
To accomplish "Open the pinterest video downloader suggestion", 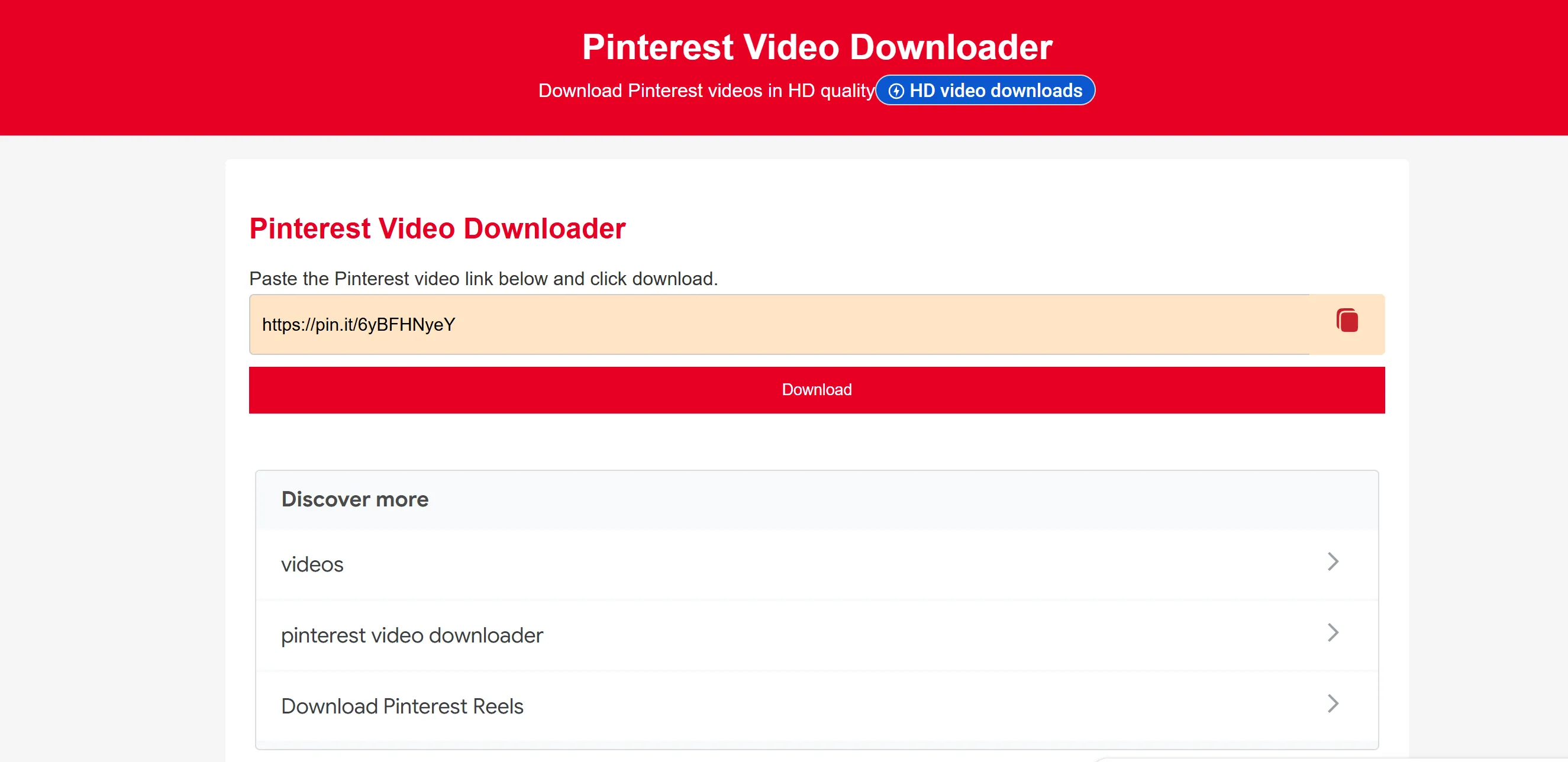I will [815, 635].
